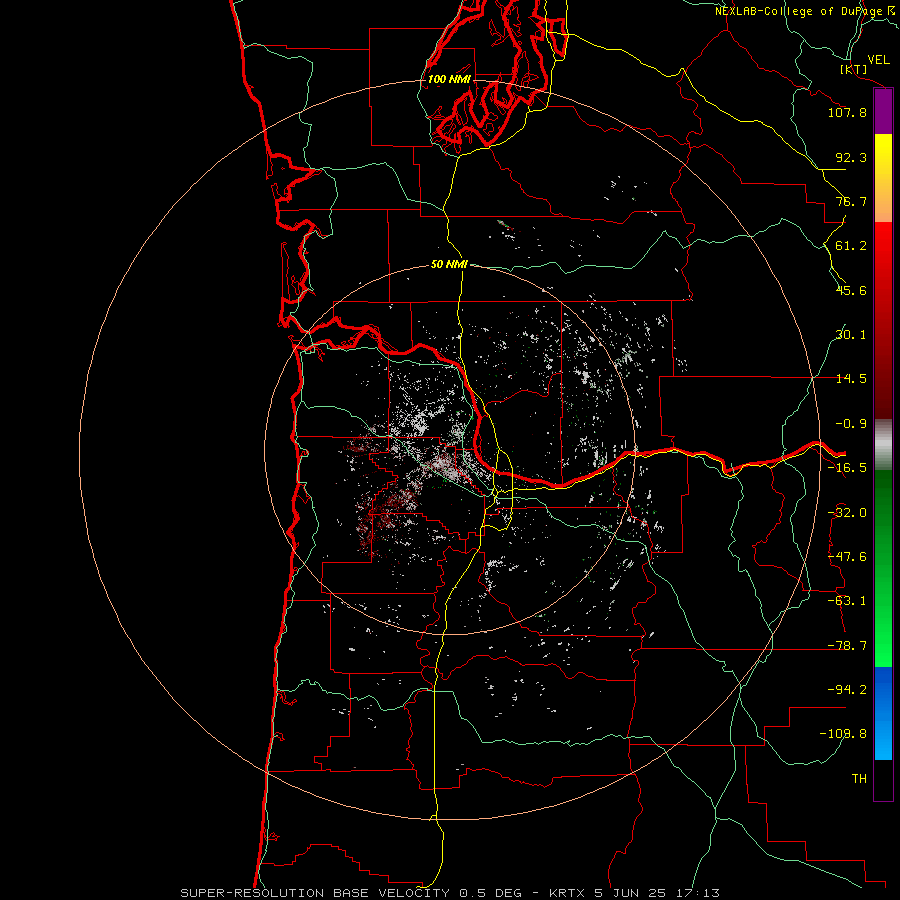Select the -0.9 scale label
This screenshot has height=900, width=900.
[x=851, y=424]
